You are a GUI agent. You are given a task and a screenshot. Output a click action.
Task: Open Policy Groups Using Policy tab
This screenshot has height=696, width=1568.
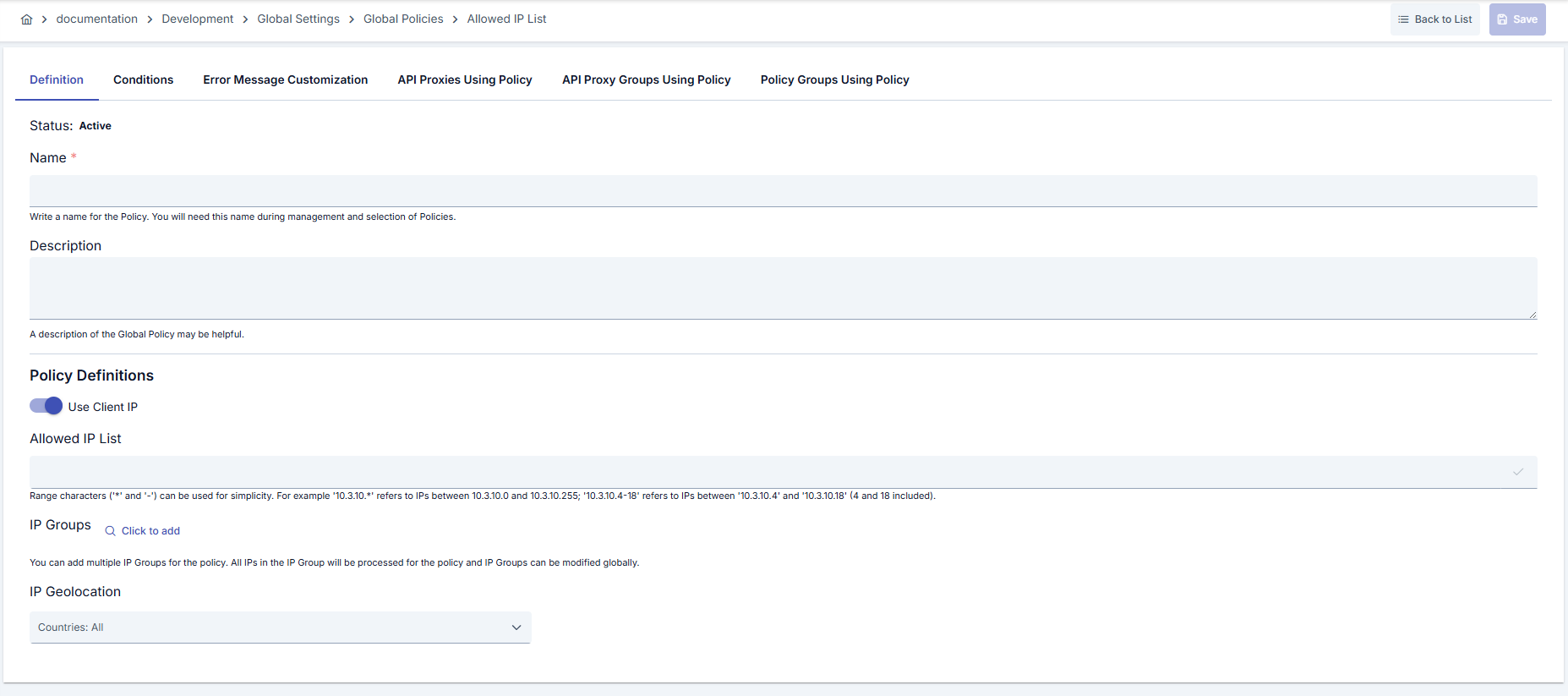coord(834,79)
